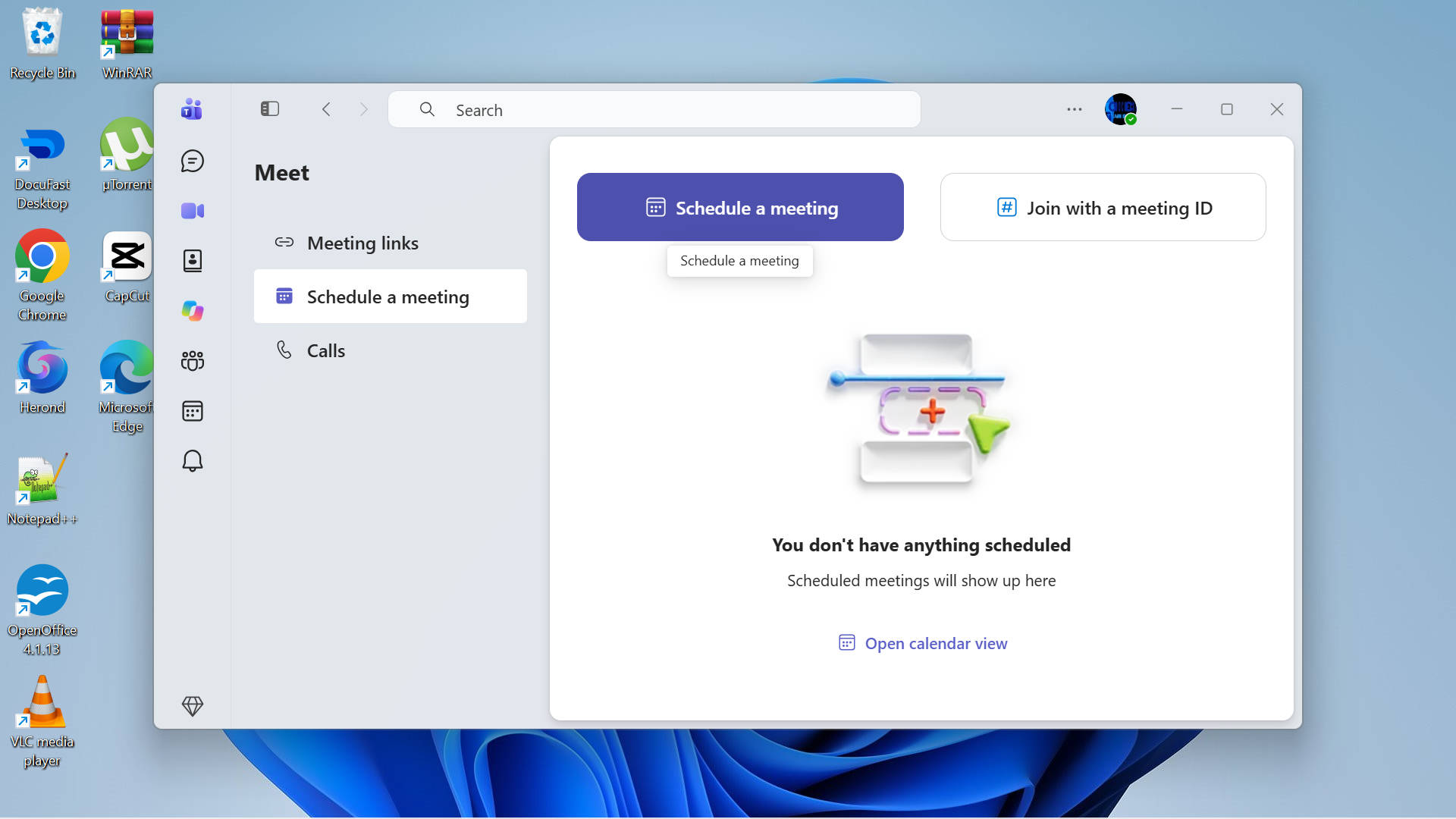Viewport: 1456px width, 819px height.
Task: Toggle the navigation pane layout icon
Action: [270, 109]
